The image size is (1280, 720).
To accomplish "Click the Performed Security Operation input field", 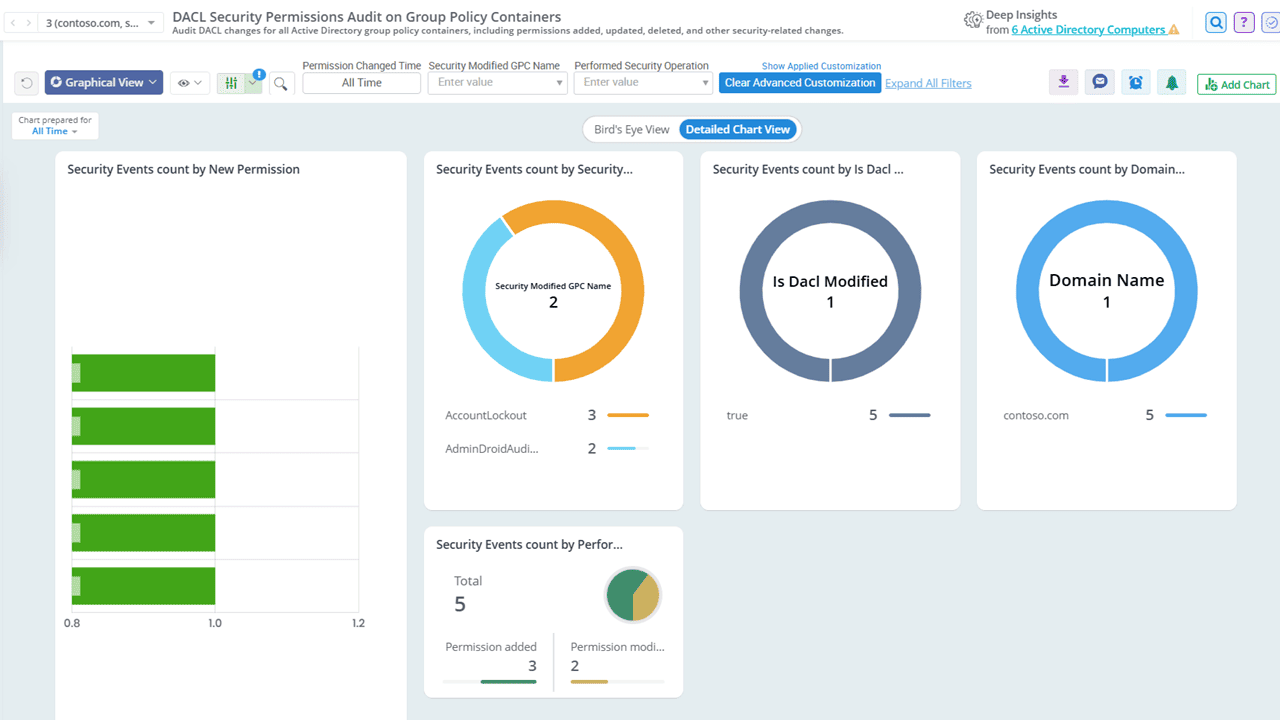I will coord(637,83).
